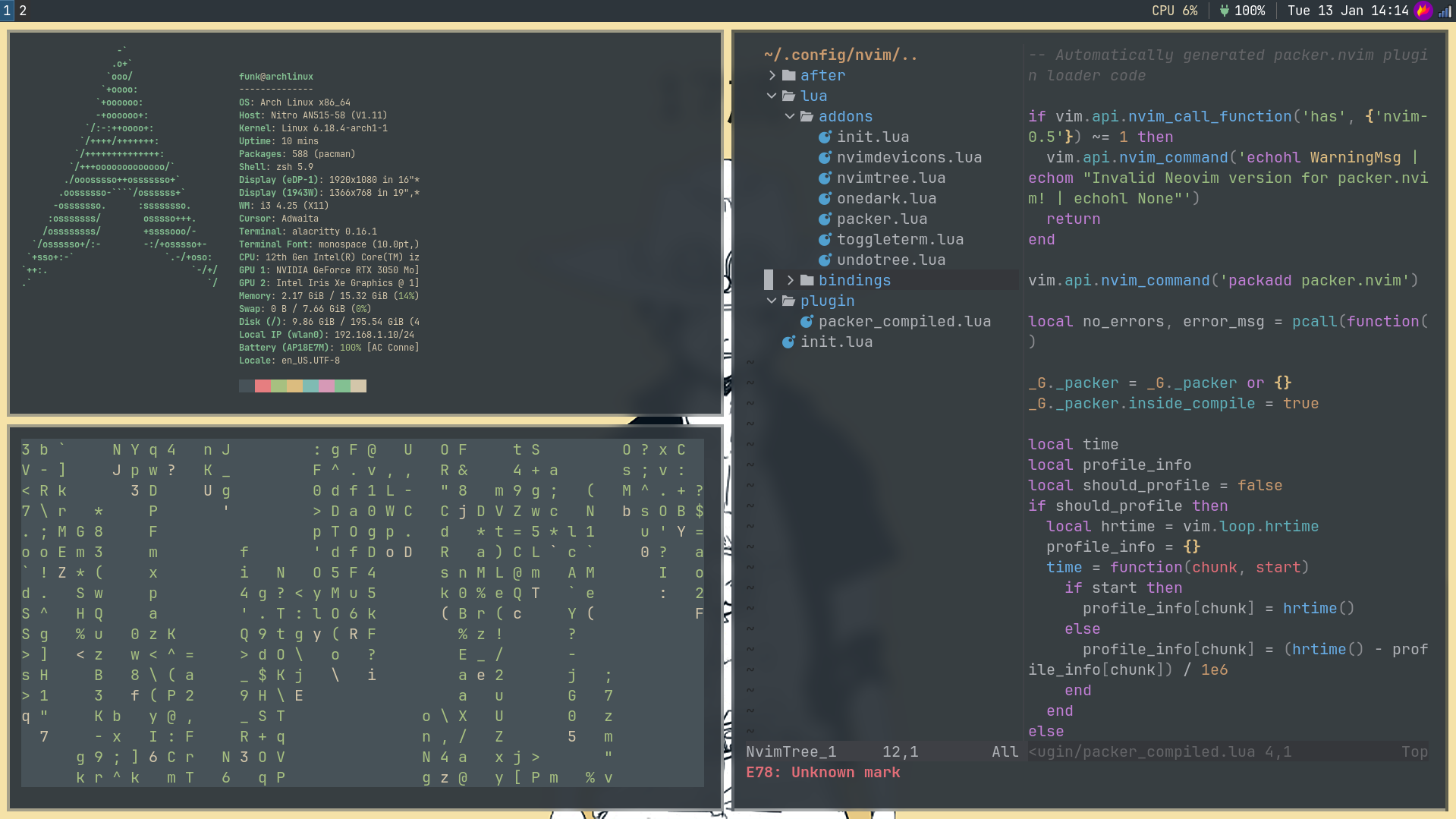Click Lua icon beside packer.lua

pos(825,219)
